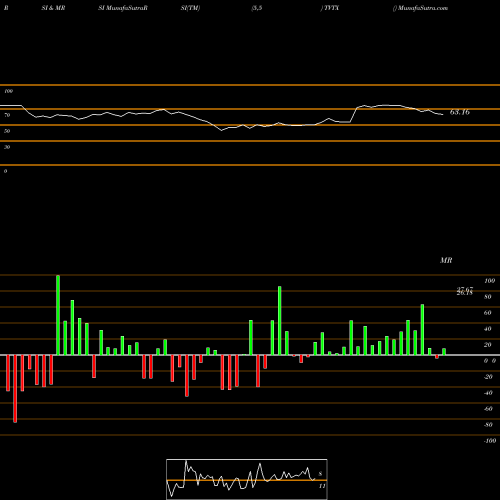The image size is (500, 500).
Task: Open the mini preview chart at the bottom
Action: [247, 479]
